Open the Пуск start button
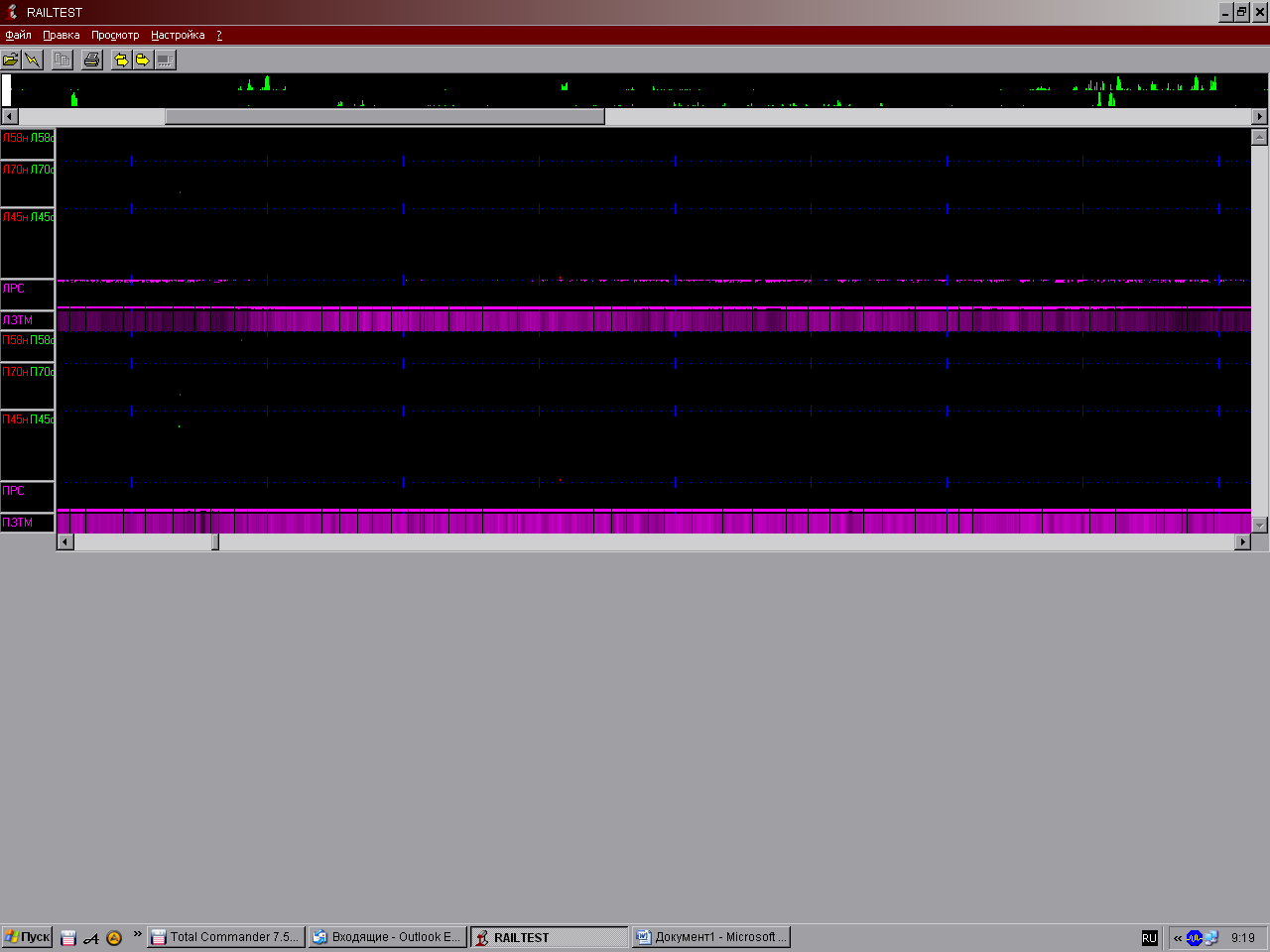1270x952 pixels. coord(27,937)
